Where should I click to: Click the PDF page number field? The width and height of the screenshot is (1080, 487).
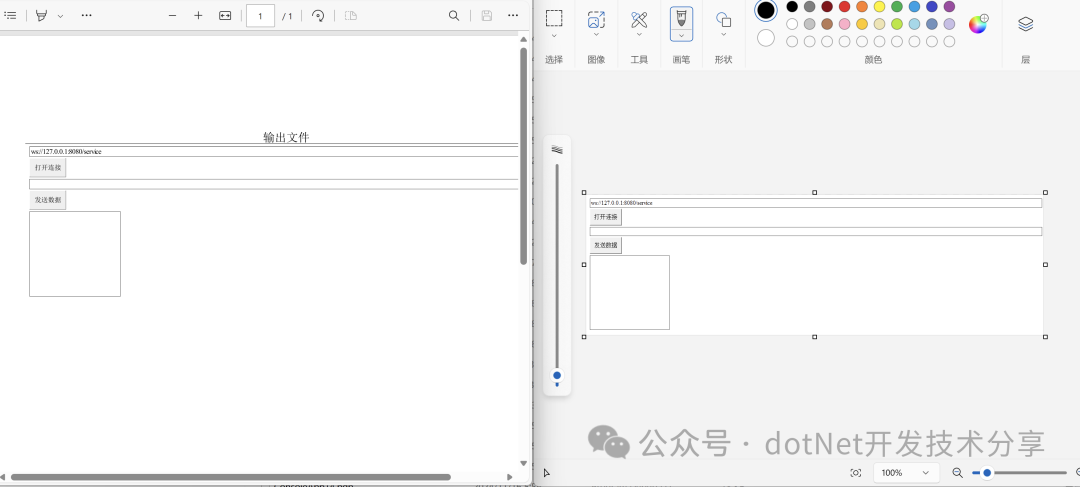coord(260,16)
